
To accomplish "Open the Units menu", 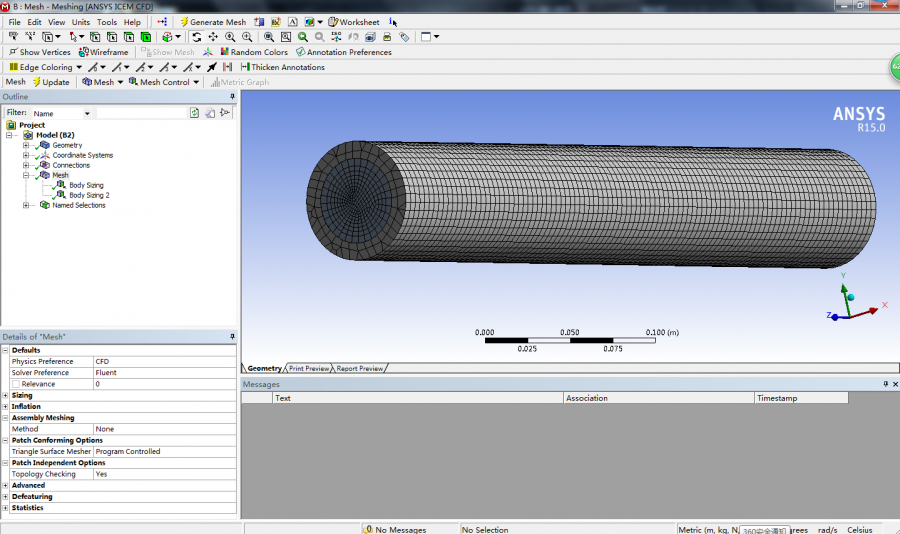I will 80,22.
